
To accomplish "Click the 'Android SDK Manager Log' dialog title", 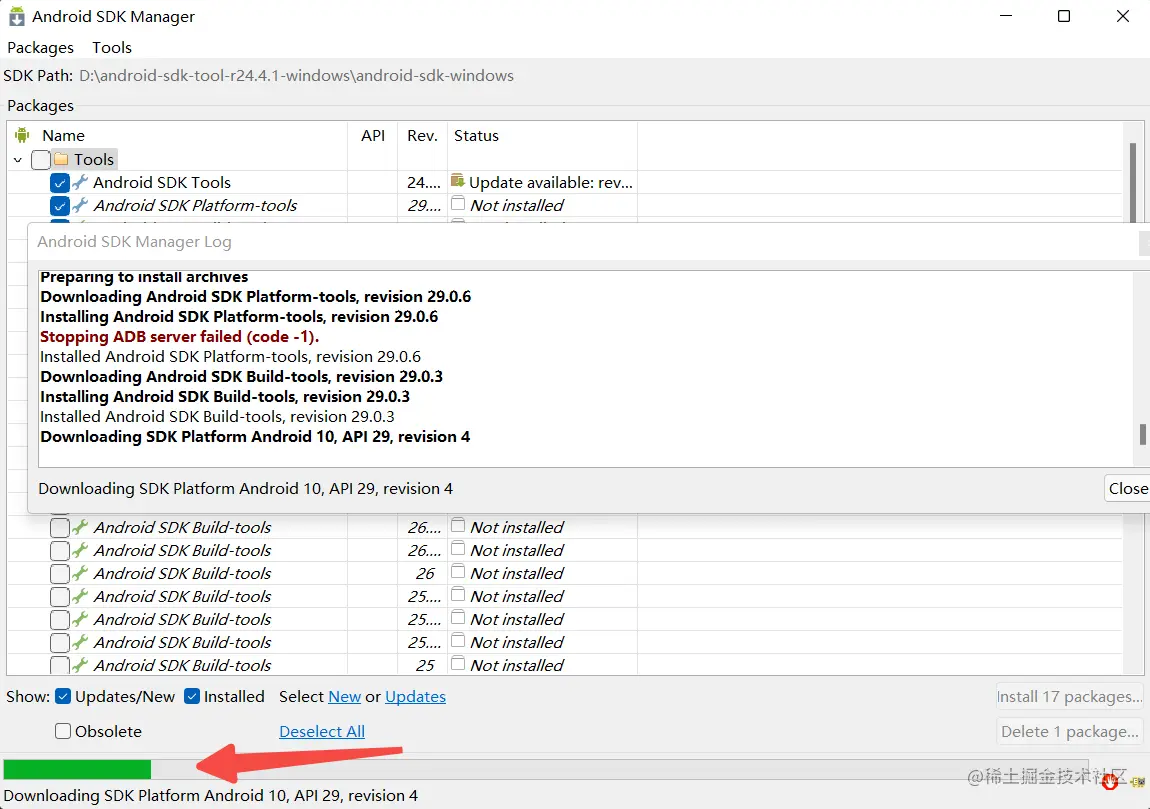I will (134, 241).
